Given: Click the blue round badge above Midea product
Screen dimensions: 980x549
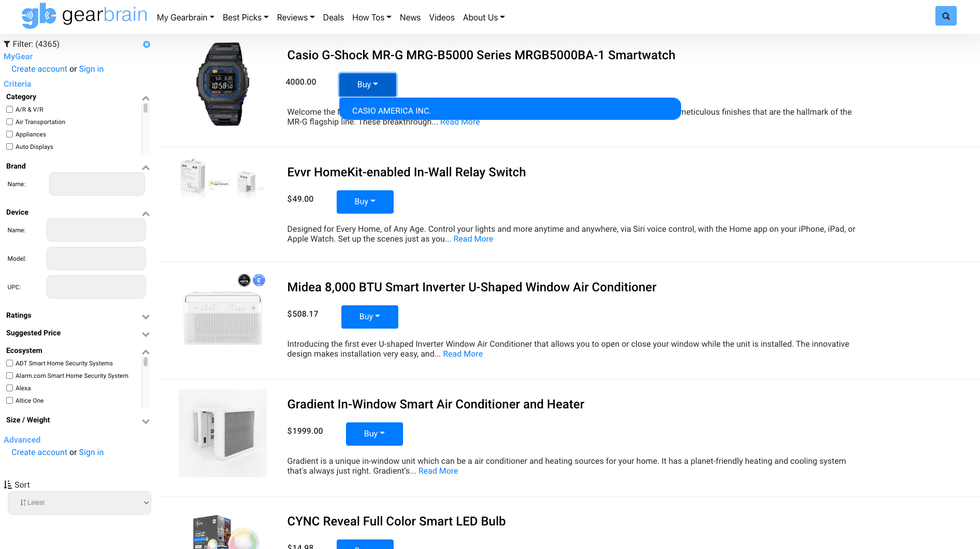Looking at the screenshot, I should tap(259, 280).
